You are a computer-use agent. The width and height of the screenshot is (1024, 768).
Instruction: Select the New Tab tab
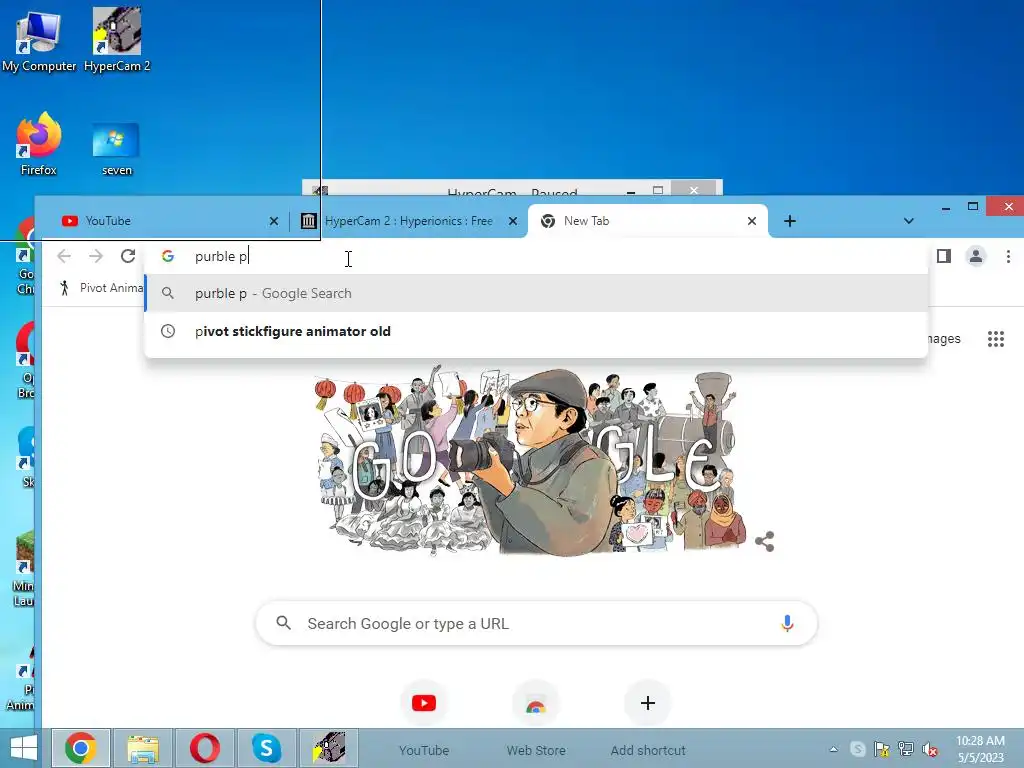pos(647,221)
